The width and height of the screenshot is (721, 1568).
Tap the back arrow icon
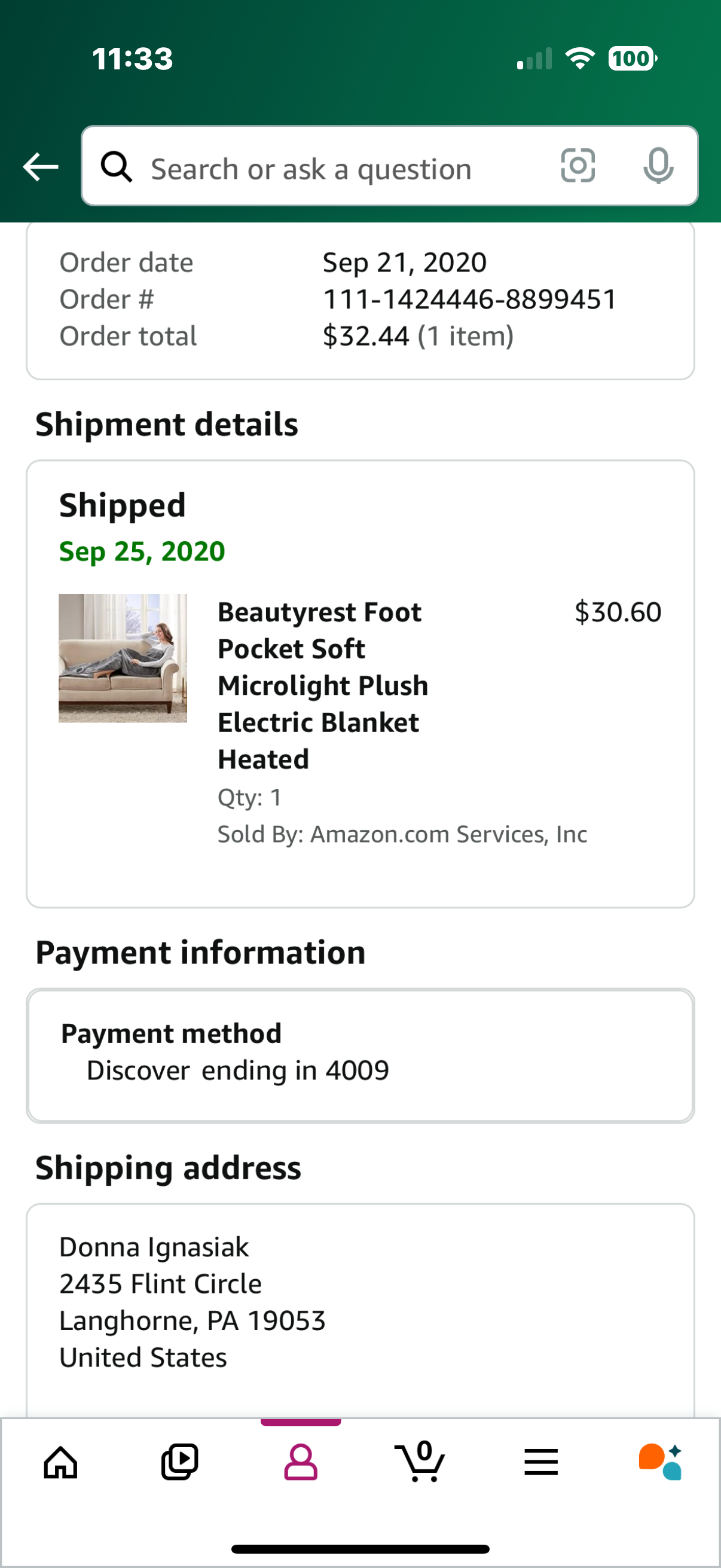coord(40,167)
